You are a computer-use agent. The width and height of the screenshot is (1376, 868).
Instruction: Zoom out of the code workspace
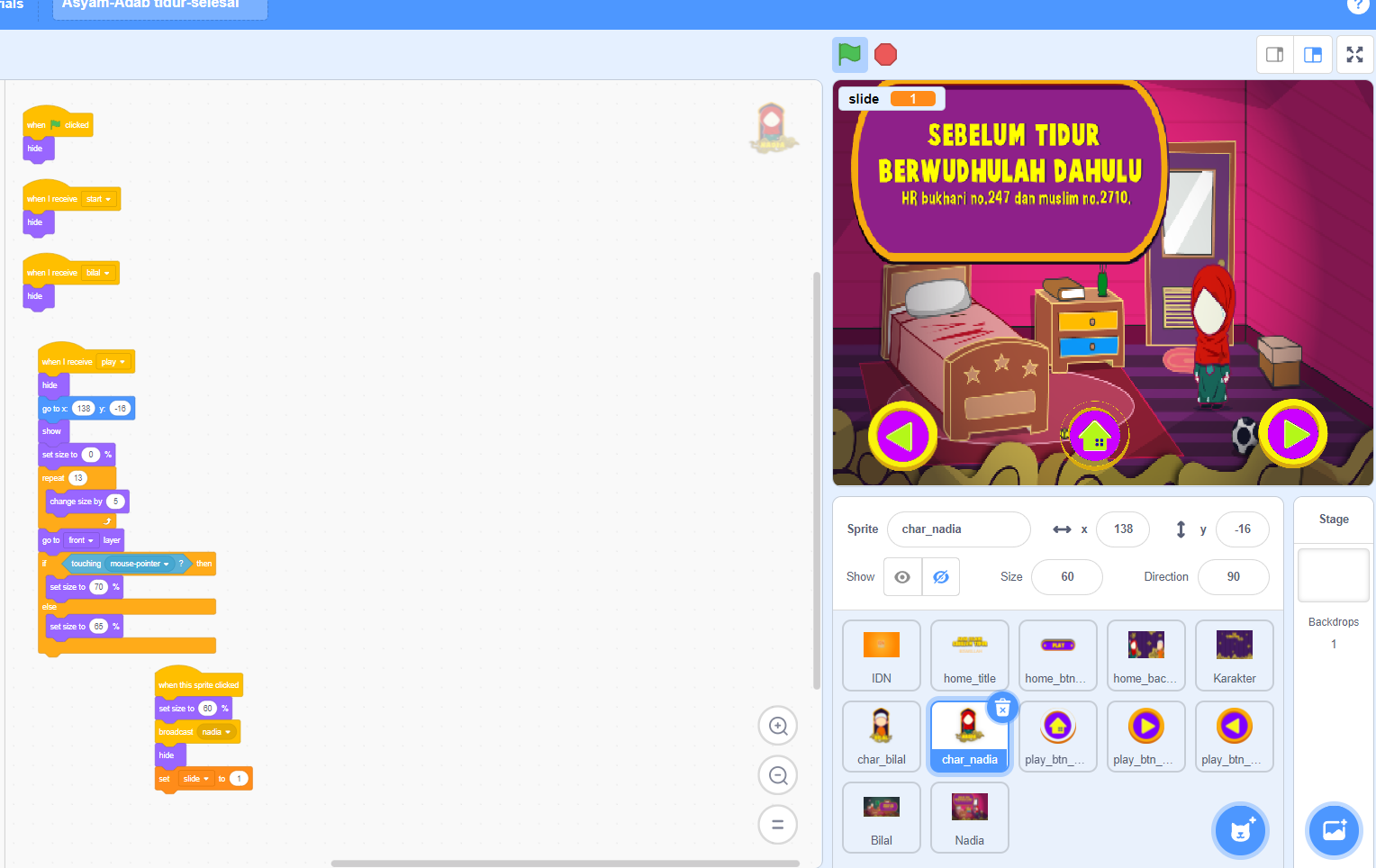point(777,774)
